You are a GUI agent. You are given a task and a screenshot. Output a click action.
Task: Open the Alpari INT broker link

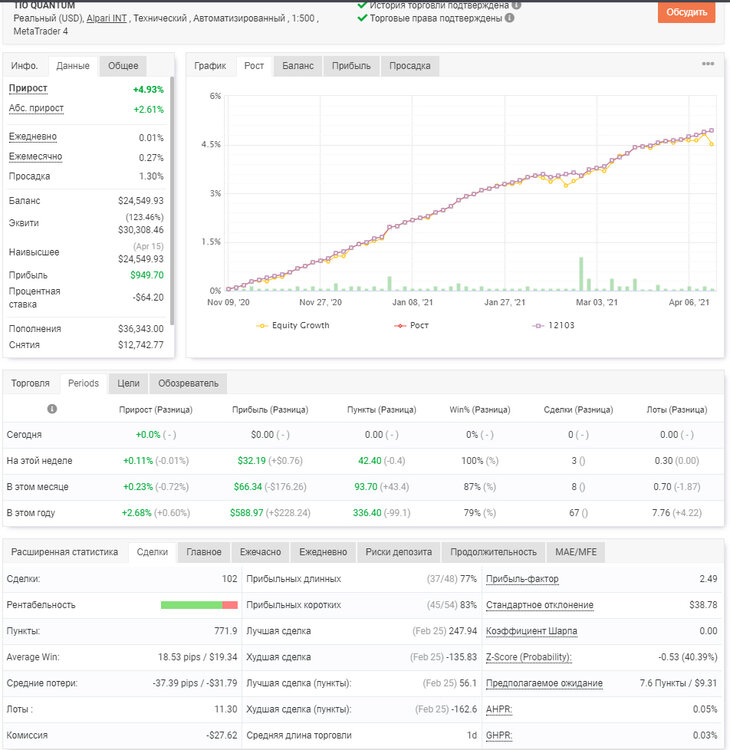pos(106,18)
